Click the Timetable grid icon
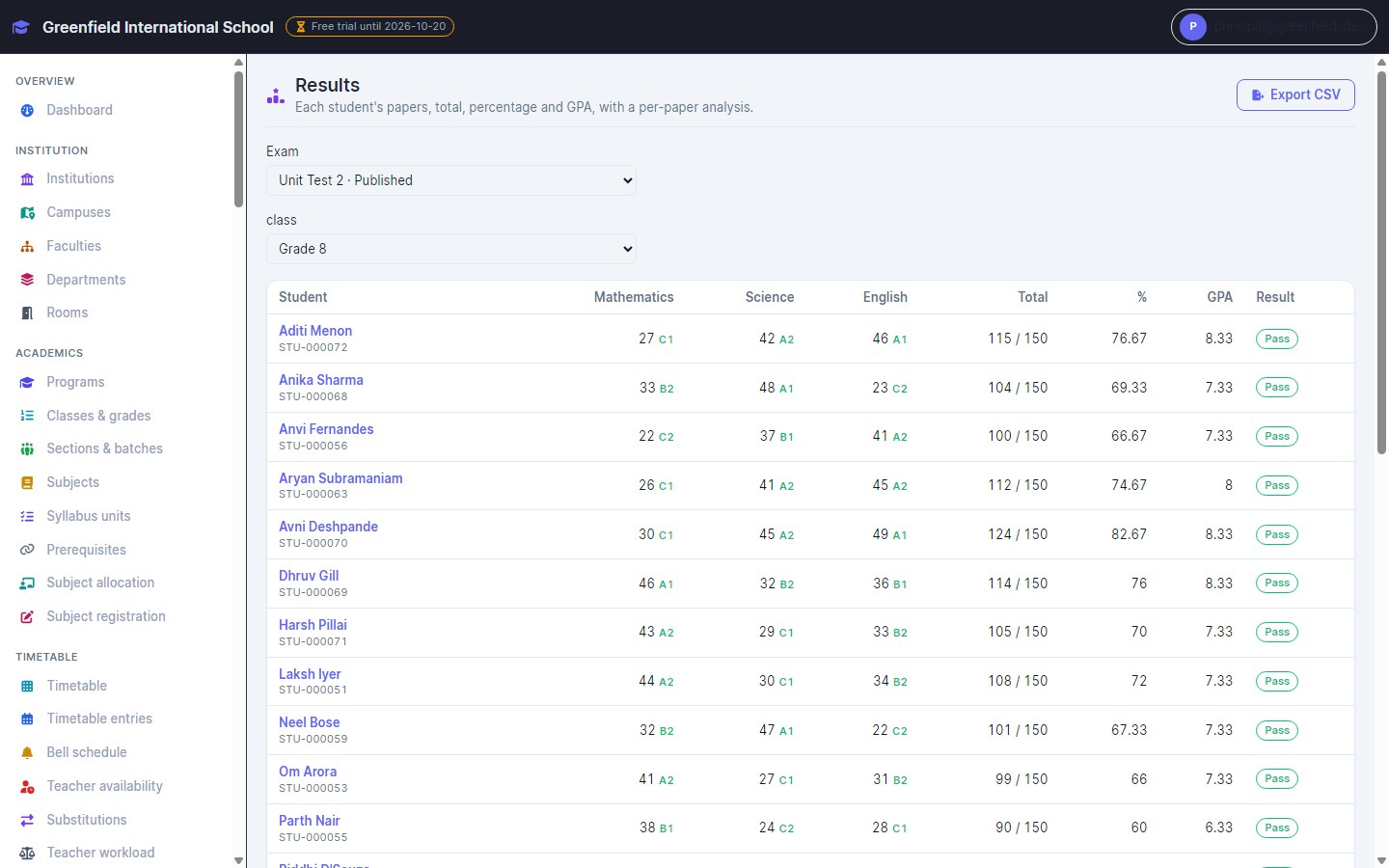The width and height of the screenshot is (1389, 868). click(x=27, y=687)
